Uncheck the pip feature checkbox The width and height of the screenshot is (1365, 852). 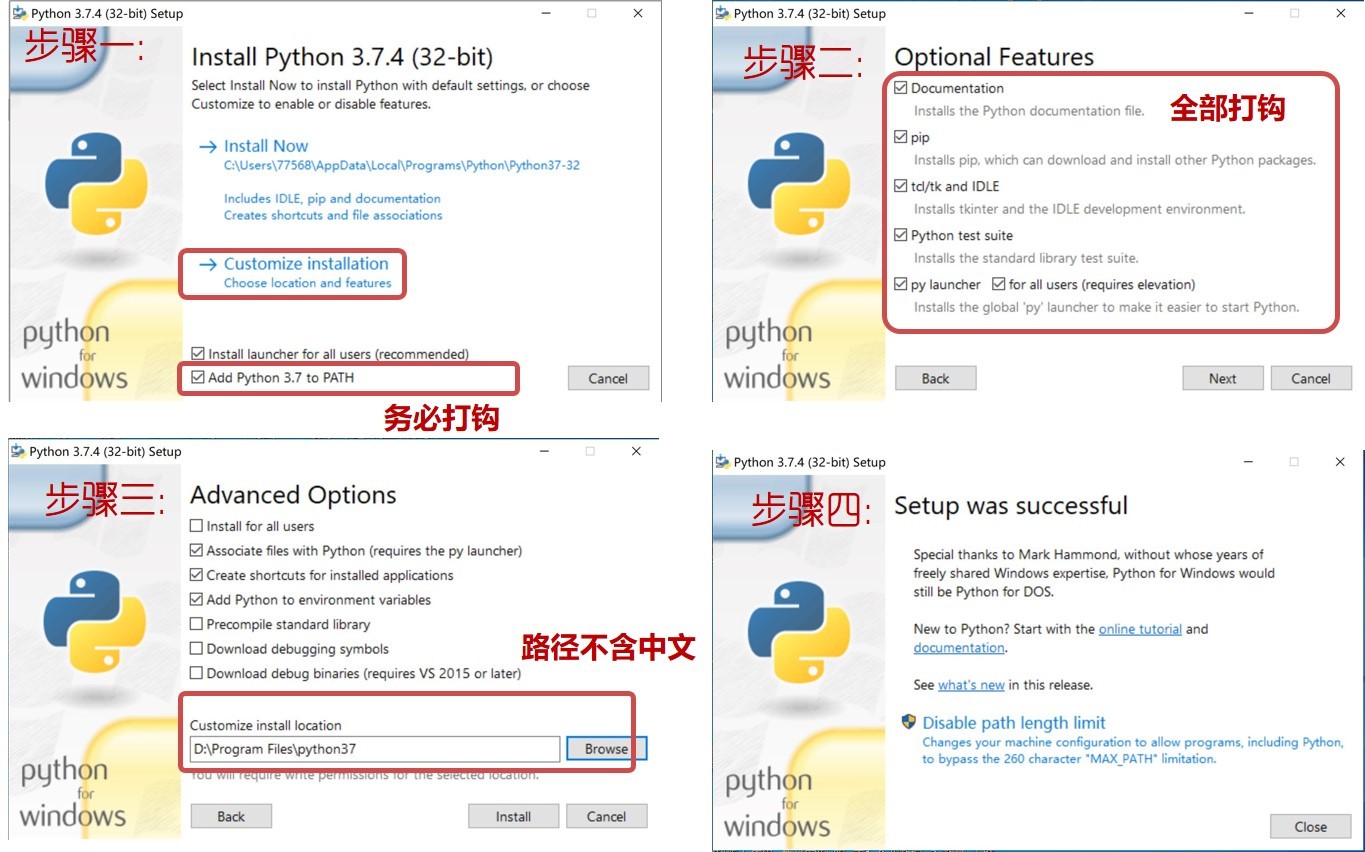pos(901,137)
